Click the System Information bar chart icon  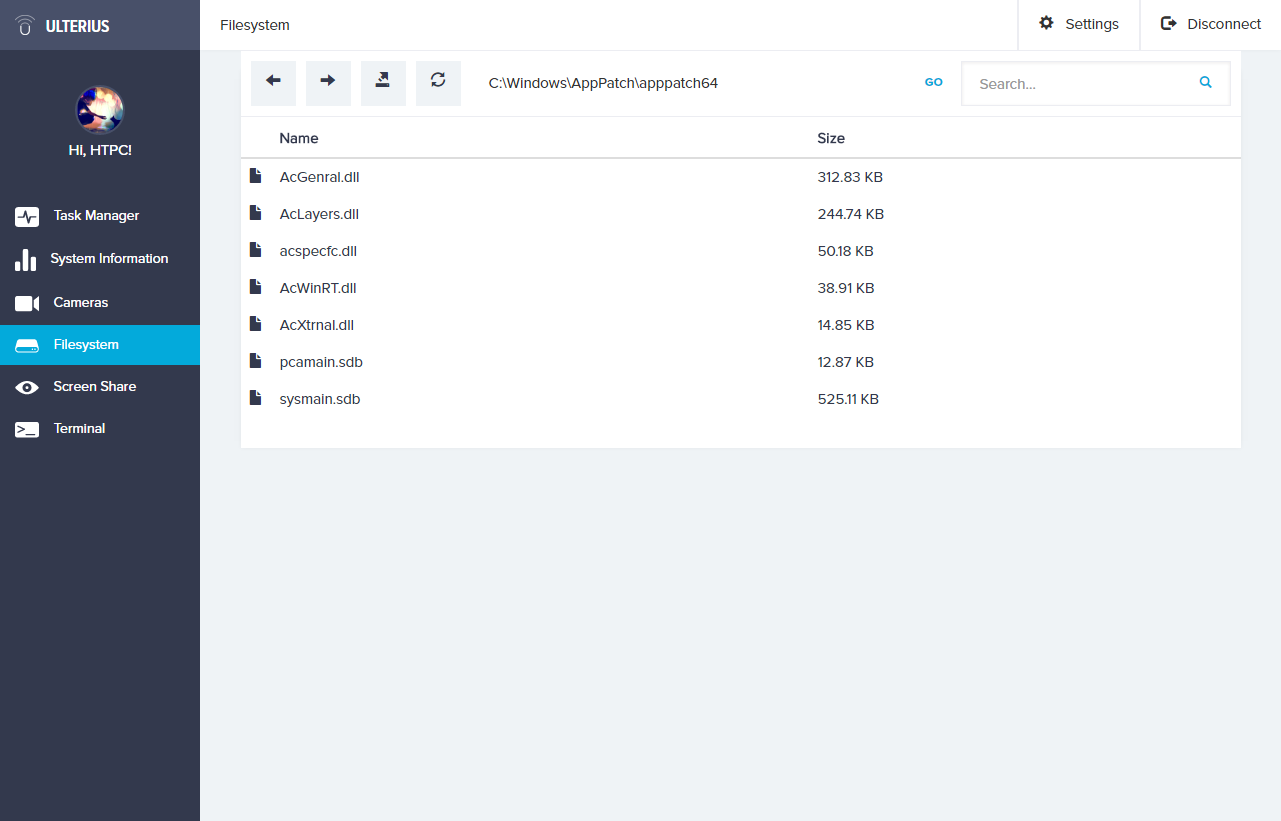[26, 259]
